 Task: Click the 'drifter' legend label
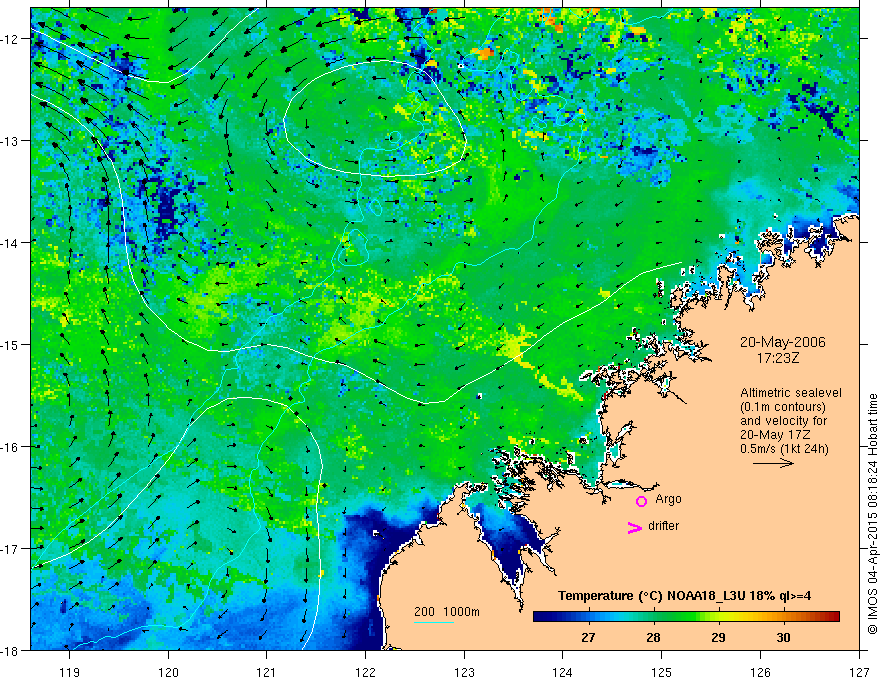(663, 526)
